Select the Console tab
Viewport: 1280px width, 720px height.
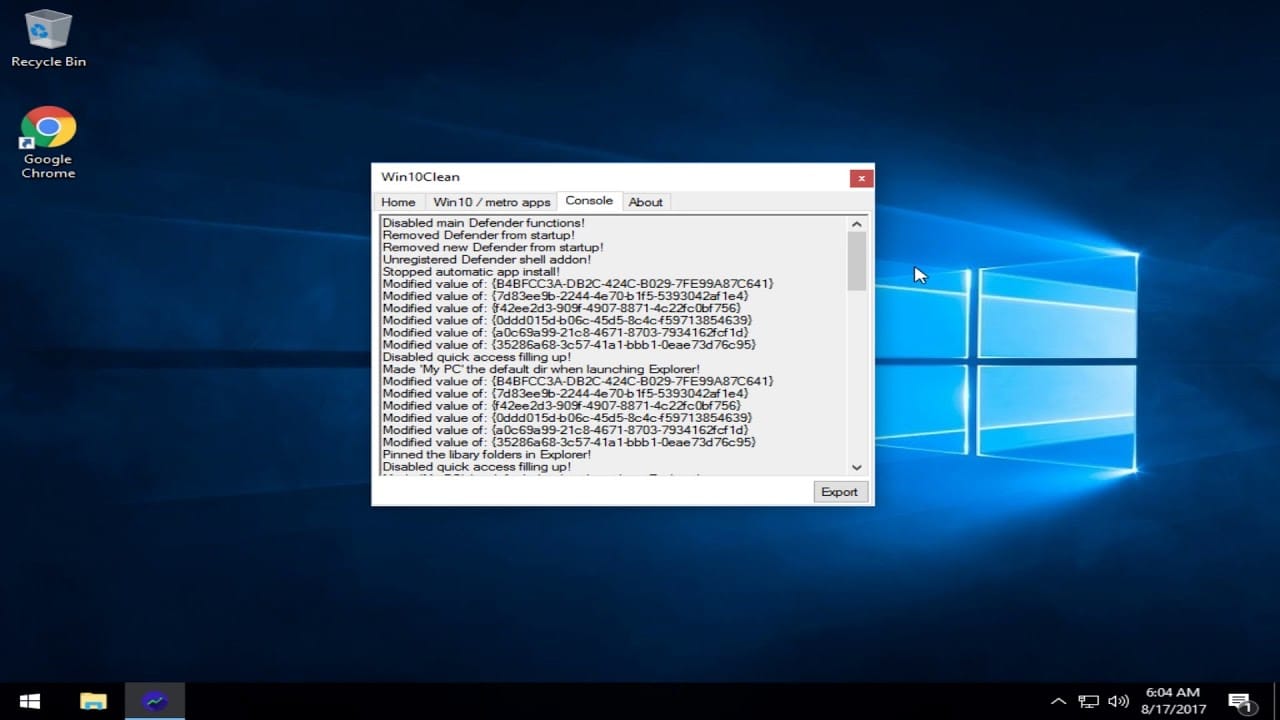tap(589, 201)
